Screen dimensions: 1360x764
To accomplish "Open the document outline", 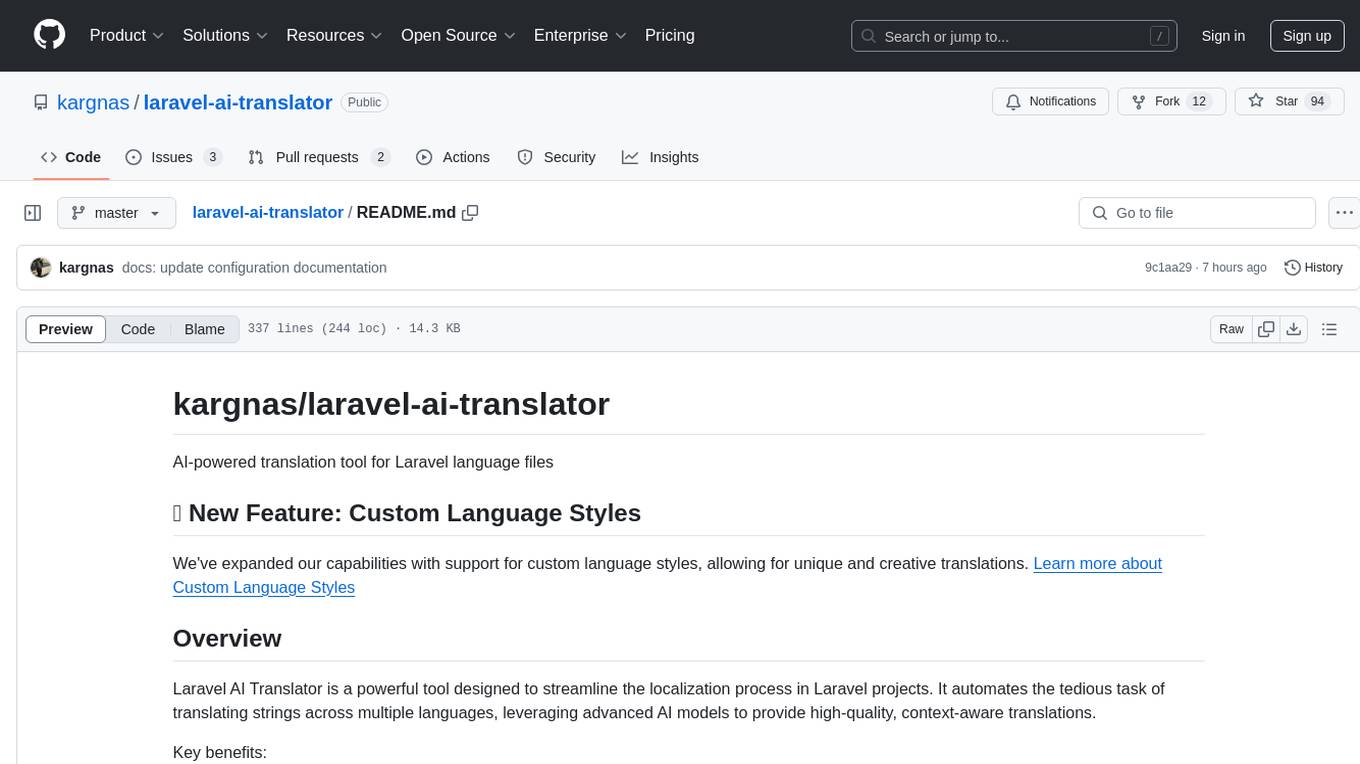I will 1329,329.
